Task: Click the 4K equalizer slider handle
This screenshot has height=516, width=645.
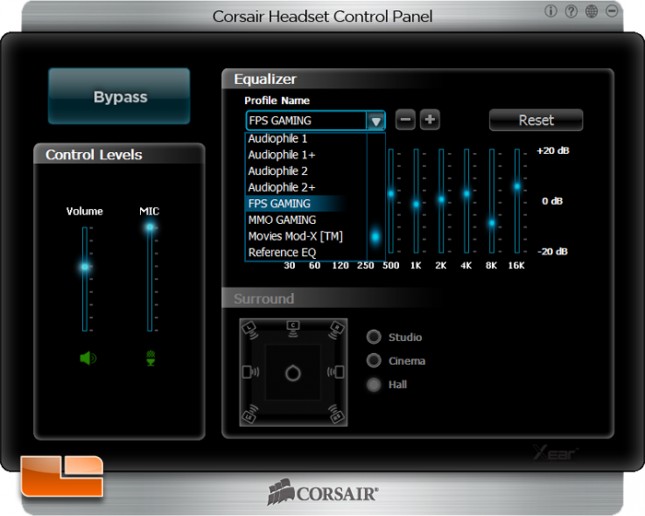Action: tap(466, 193)
